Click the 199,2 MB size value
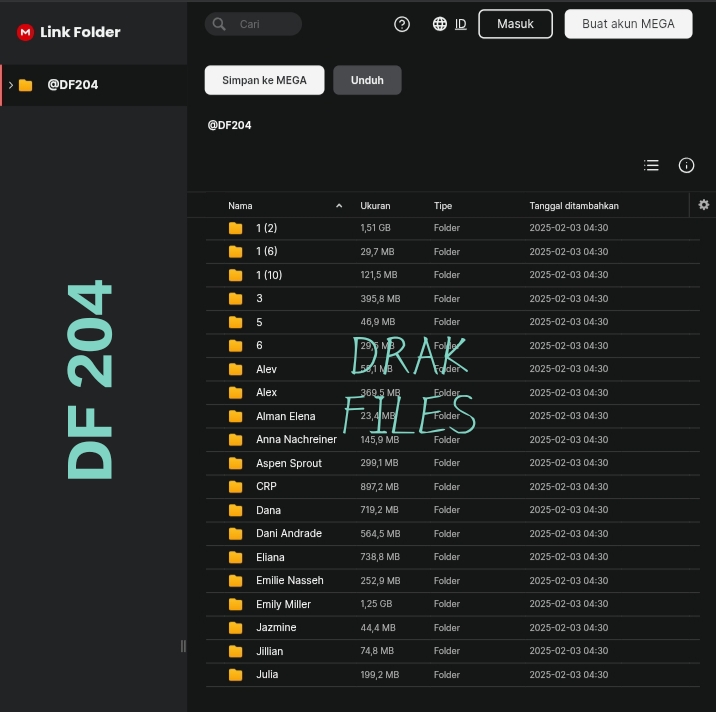Viewport: 716px width, 712px height. 379,675
